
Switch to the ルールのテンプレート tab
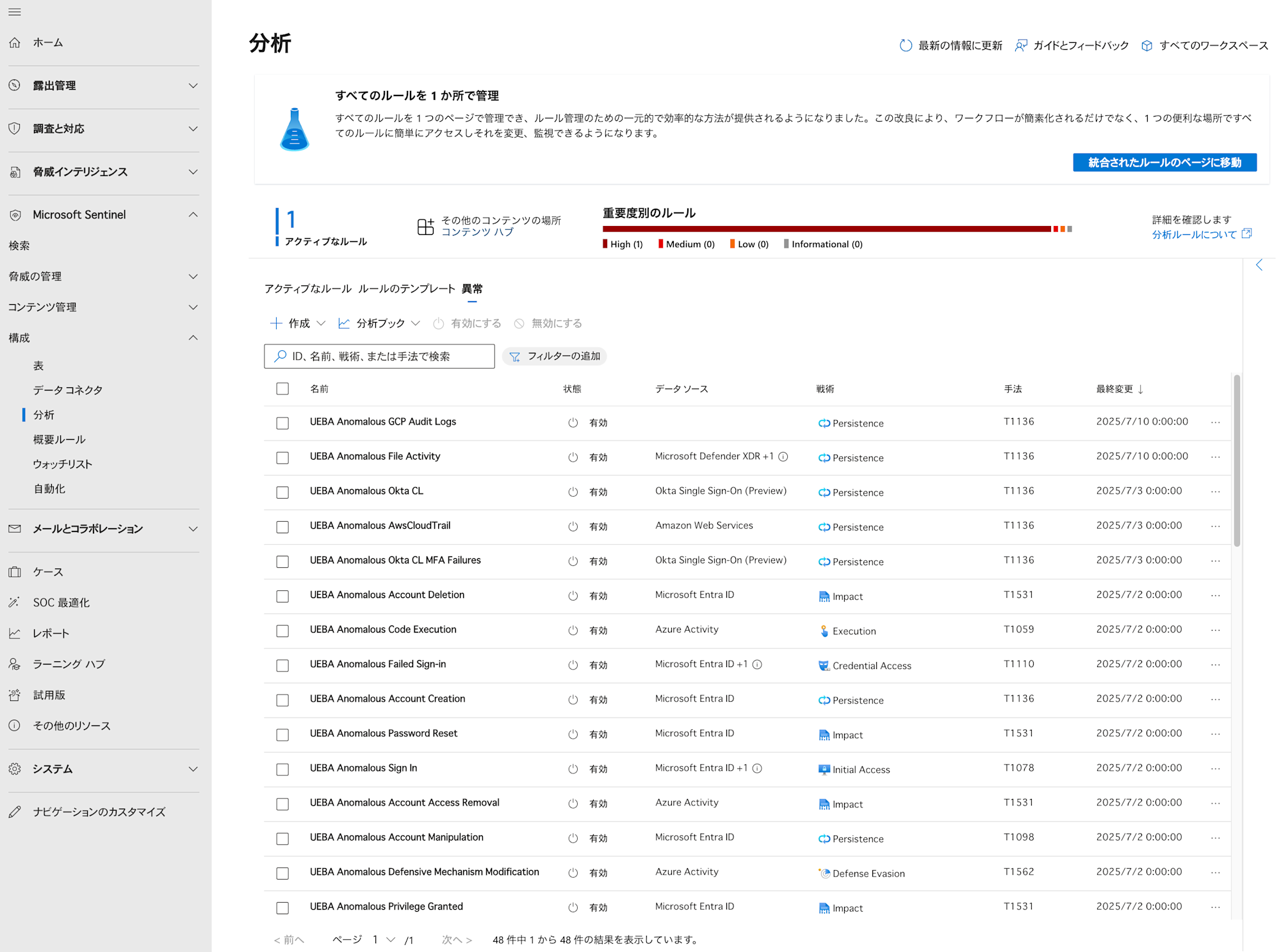pos(407,289)
